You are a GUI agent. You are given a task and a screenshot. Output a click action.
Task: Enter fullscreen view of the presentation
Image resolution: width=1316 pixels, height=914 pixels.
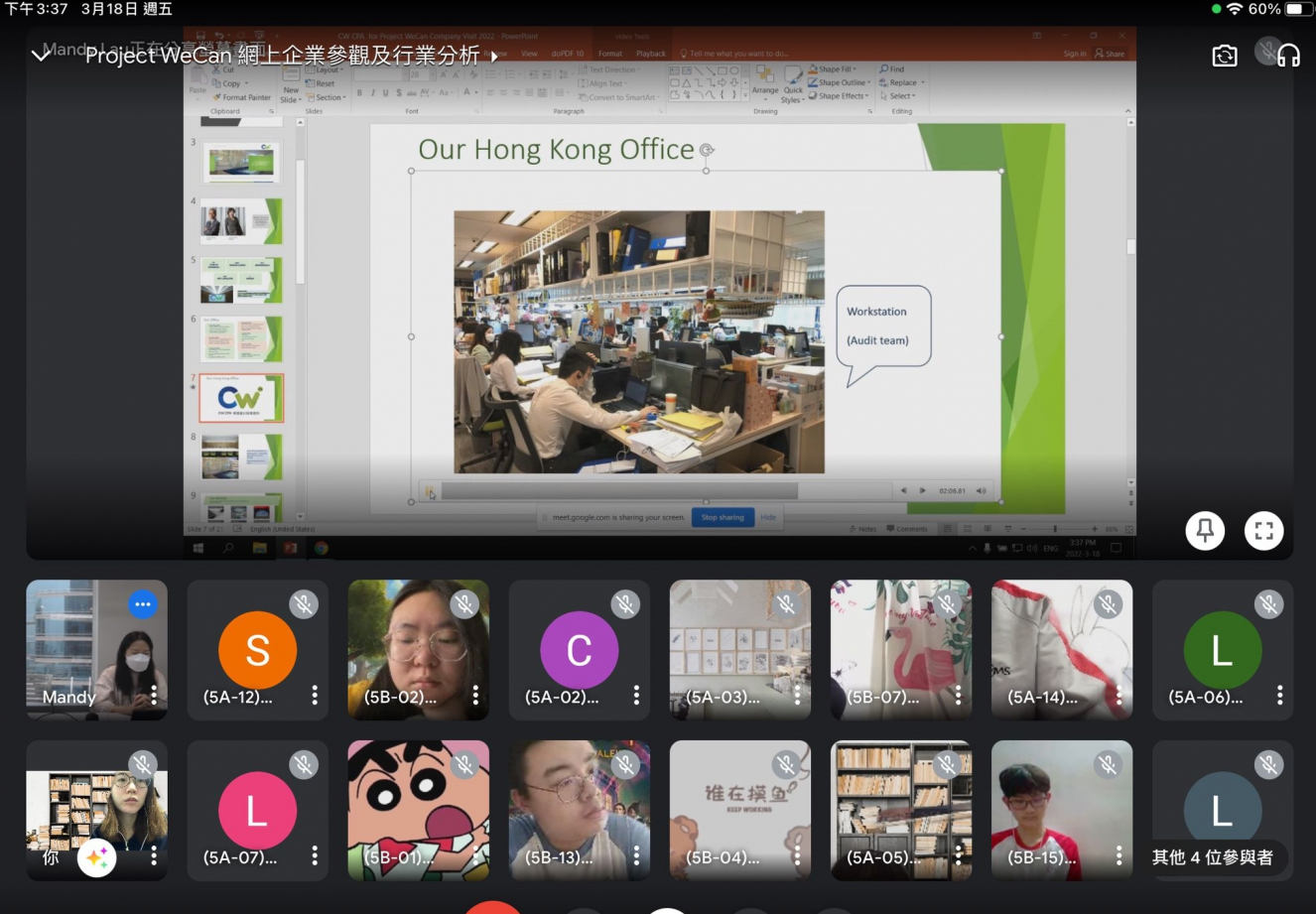point(1263,531)
